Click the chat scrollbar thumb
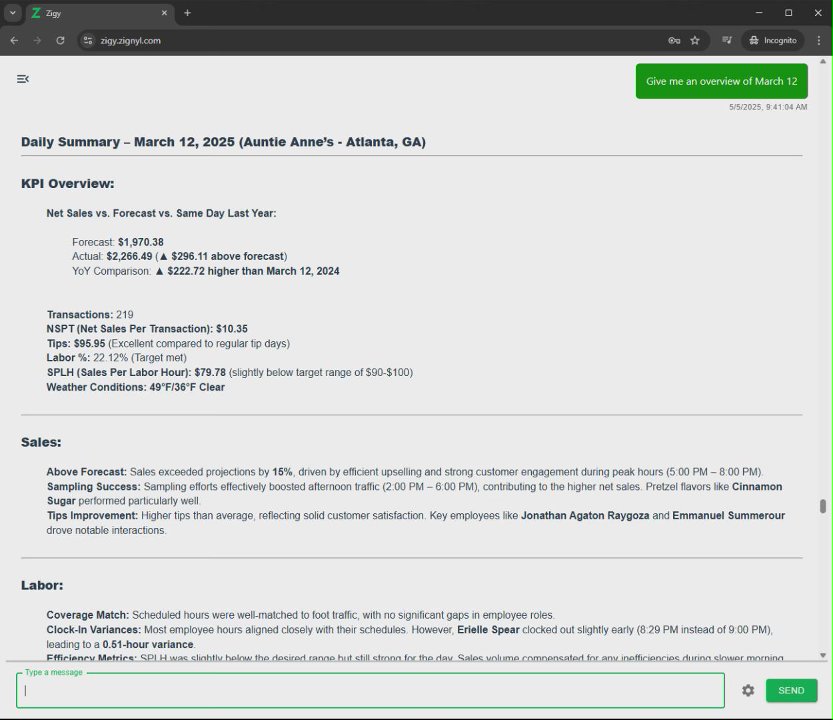Screen dimensions: 833x720 (822, 506)
